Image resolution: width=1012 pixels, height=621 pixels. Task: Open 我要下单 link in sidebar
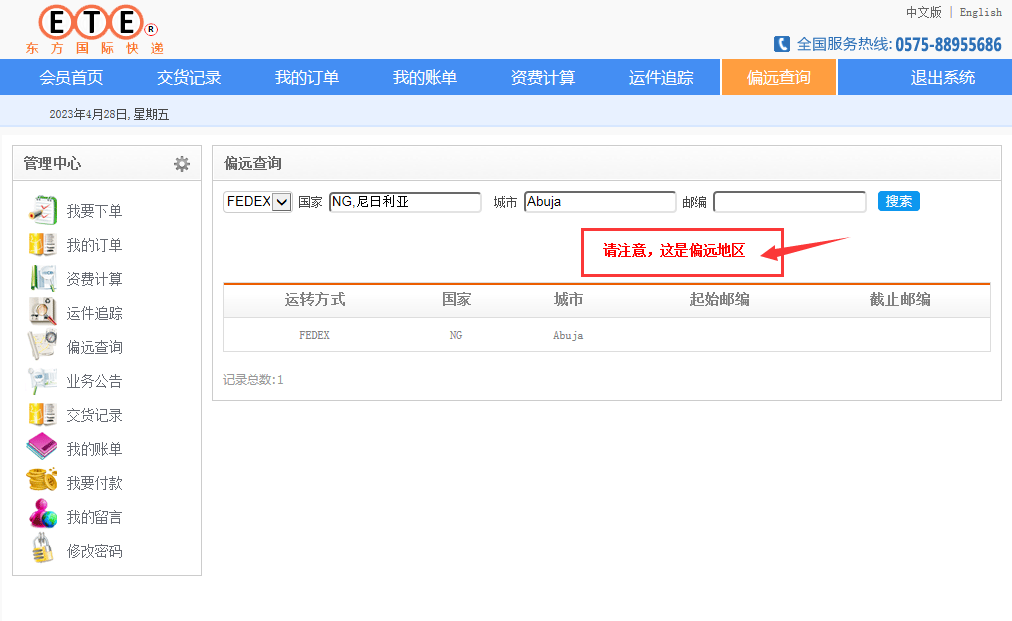pyautogui.click(x=94, y=211)
